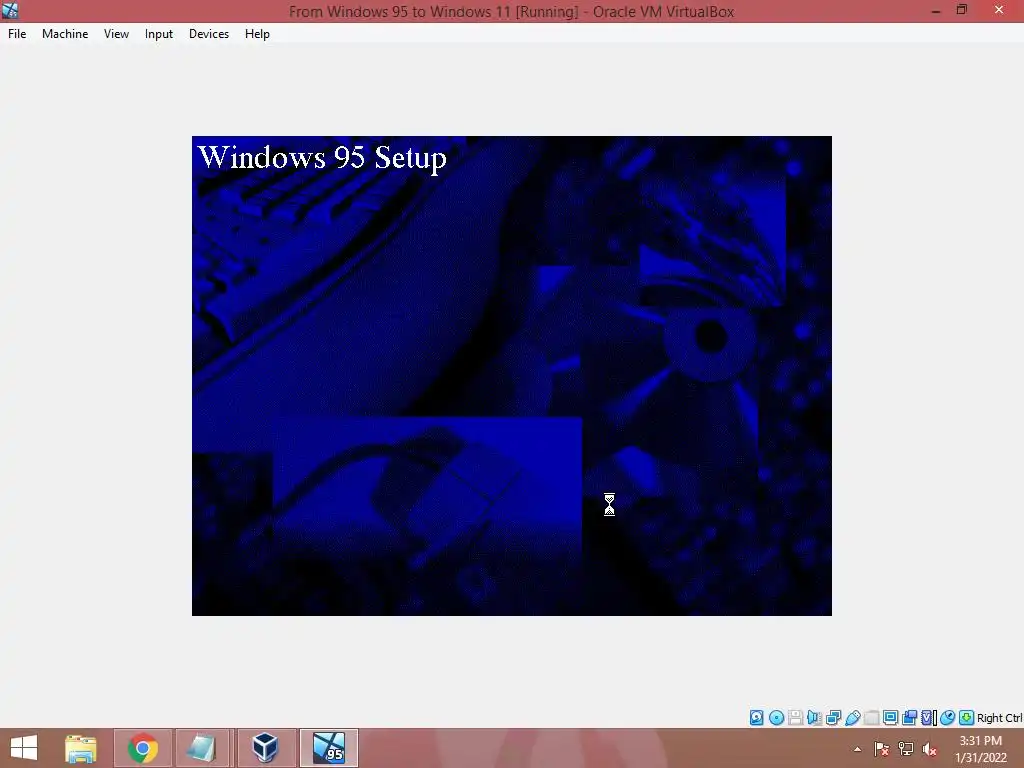The image size is (1024, 768).
Task: Click the USB devices status icon
Action: 852,718
